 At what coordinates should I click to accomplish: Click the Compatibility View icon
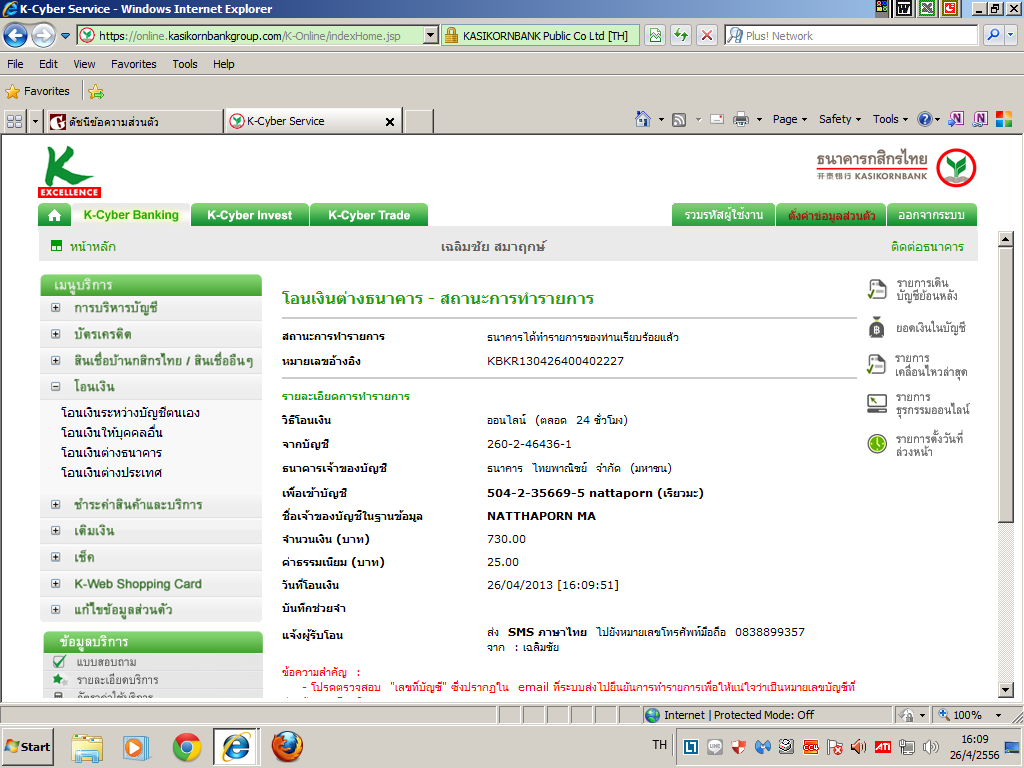655,35
